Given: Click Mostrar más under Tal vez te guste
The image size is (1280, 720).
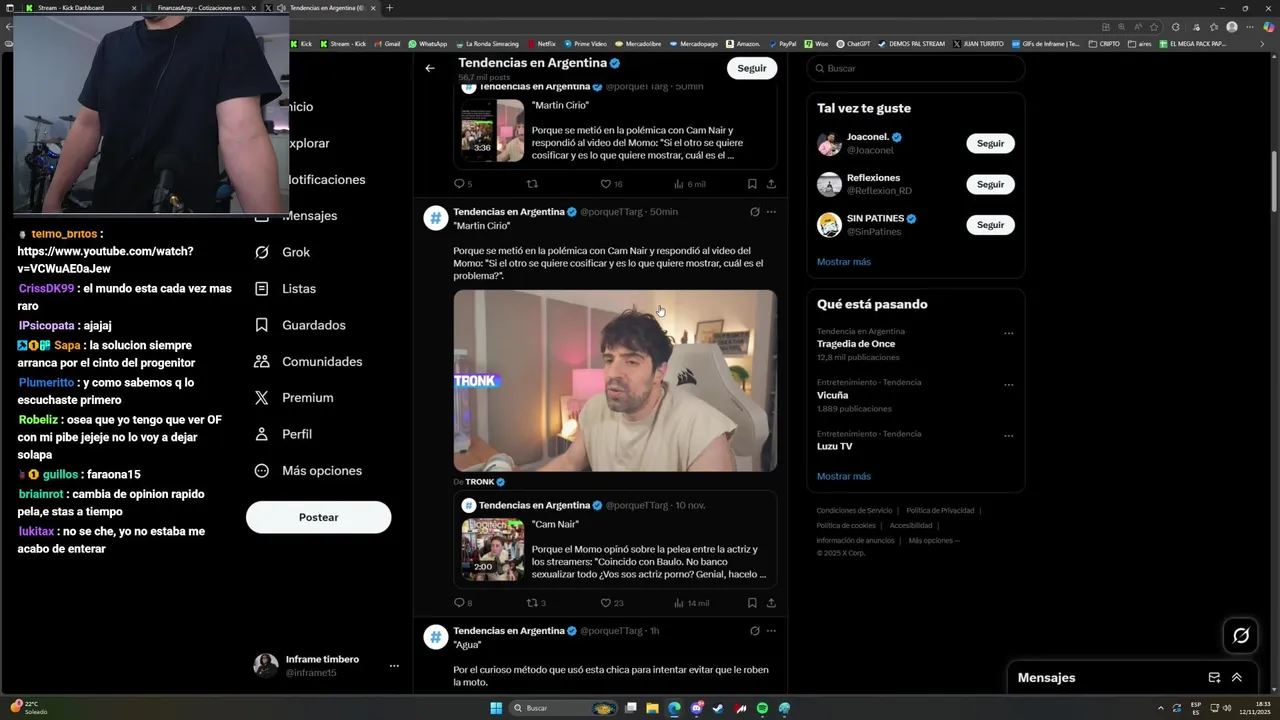Looking at the screenshot, I should pos(844,262).
